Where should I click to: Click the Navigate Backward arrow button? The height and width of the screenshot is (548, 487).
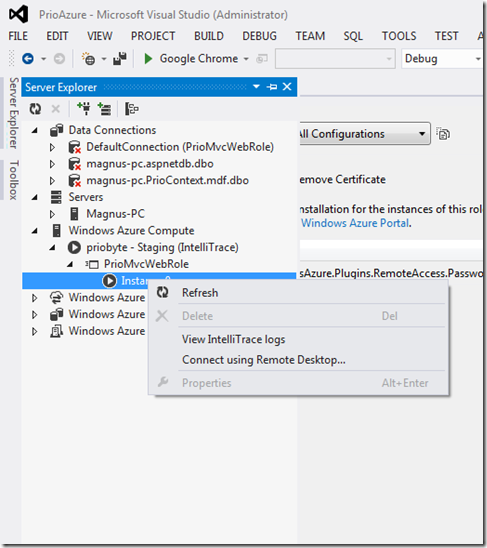(28, 59)
